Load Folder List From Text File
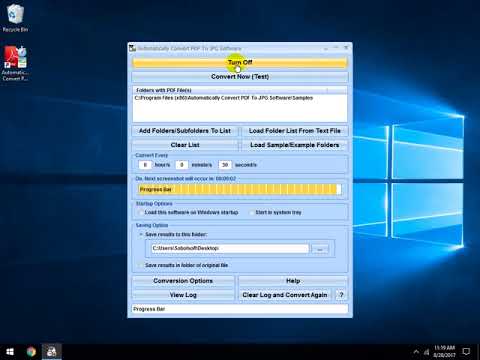 (x=294, y=131)
